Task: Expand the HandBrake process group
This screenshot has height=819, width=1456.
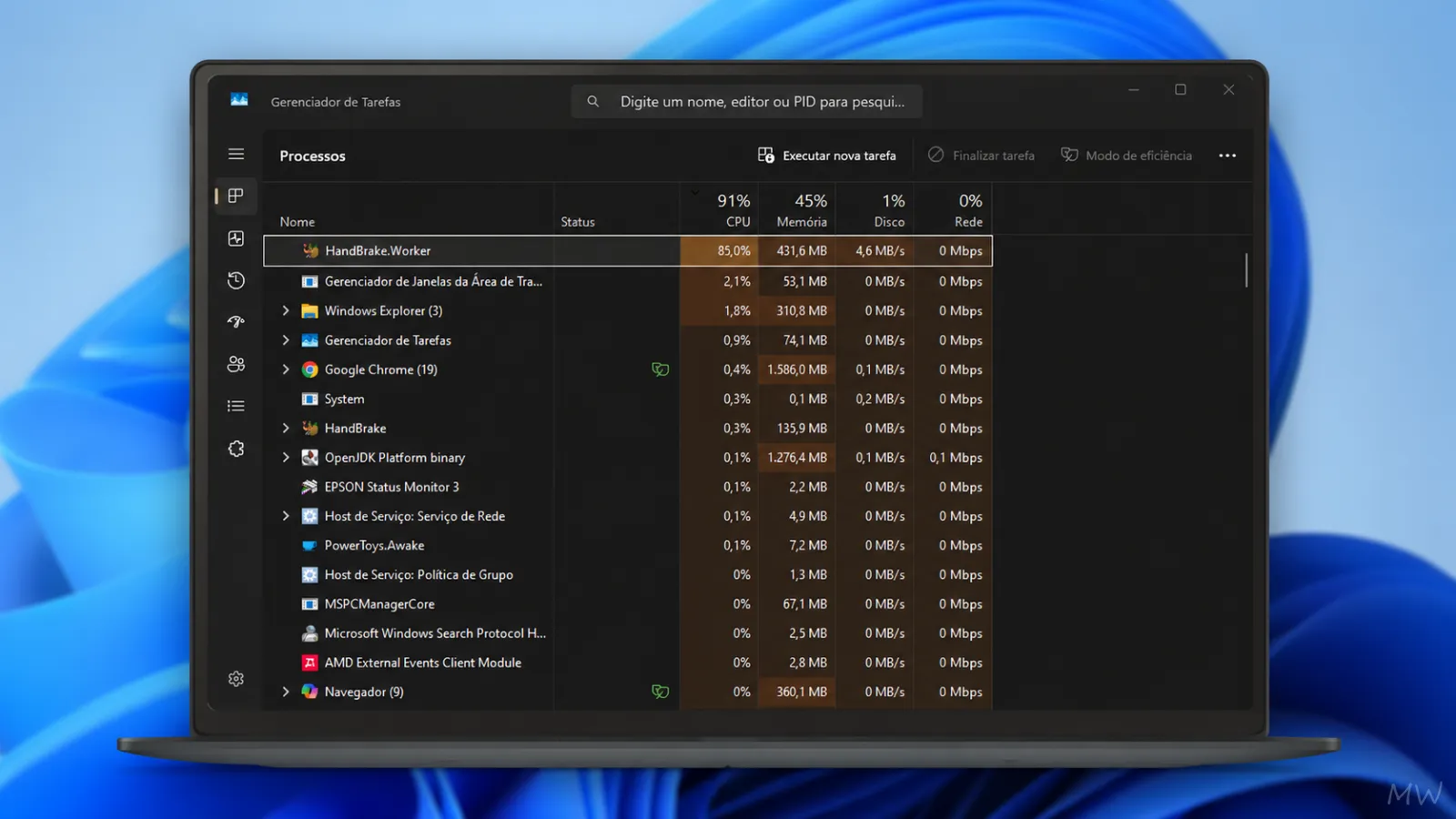Action: pos(286,428)
